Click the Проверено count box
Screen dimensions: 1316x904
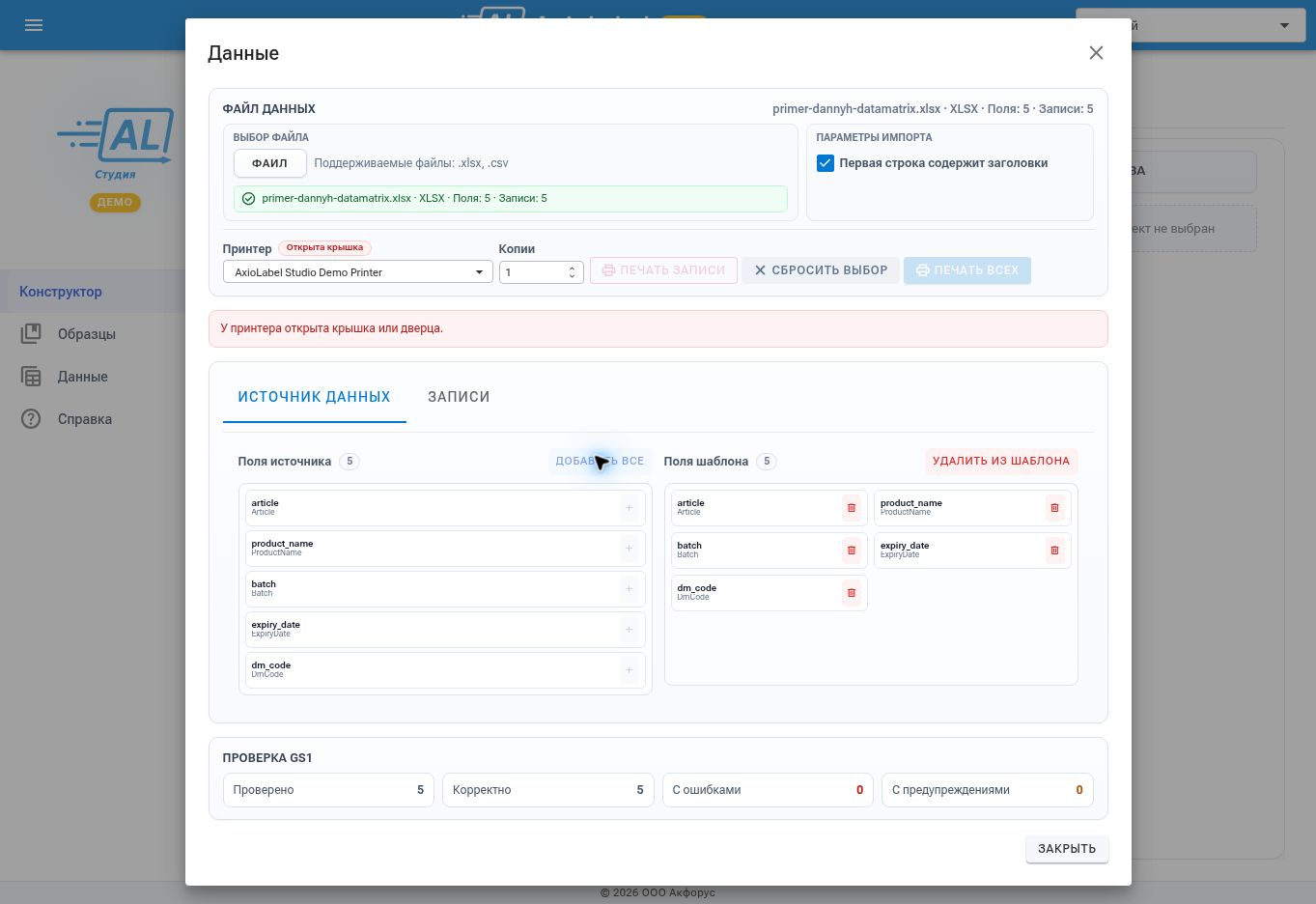328,790
